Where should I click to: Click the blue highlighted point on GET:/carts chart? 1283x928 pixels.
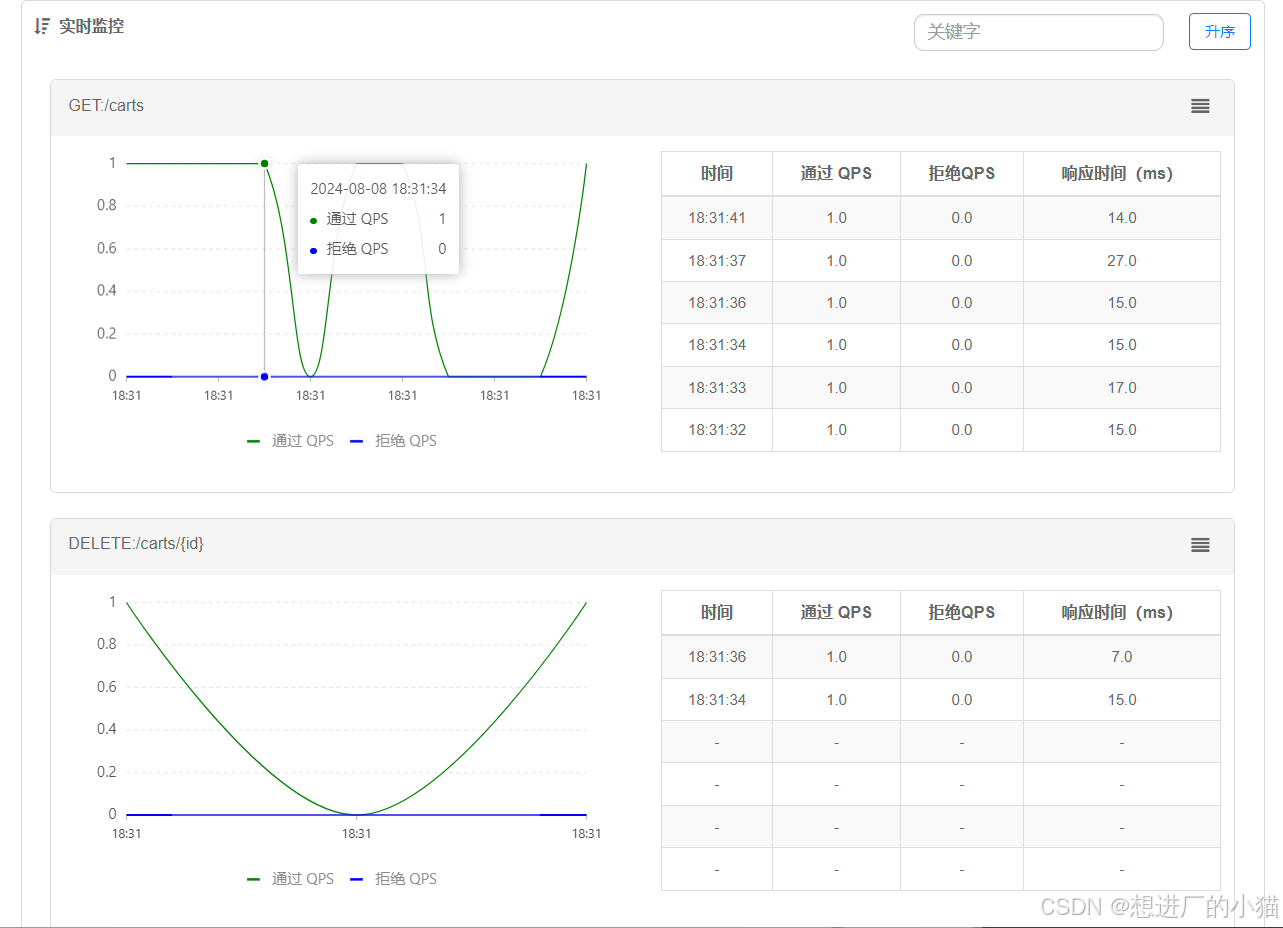(x=264, y=376)
